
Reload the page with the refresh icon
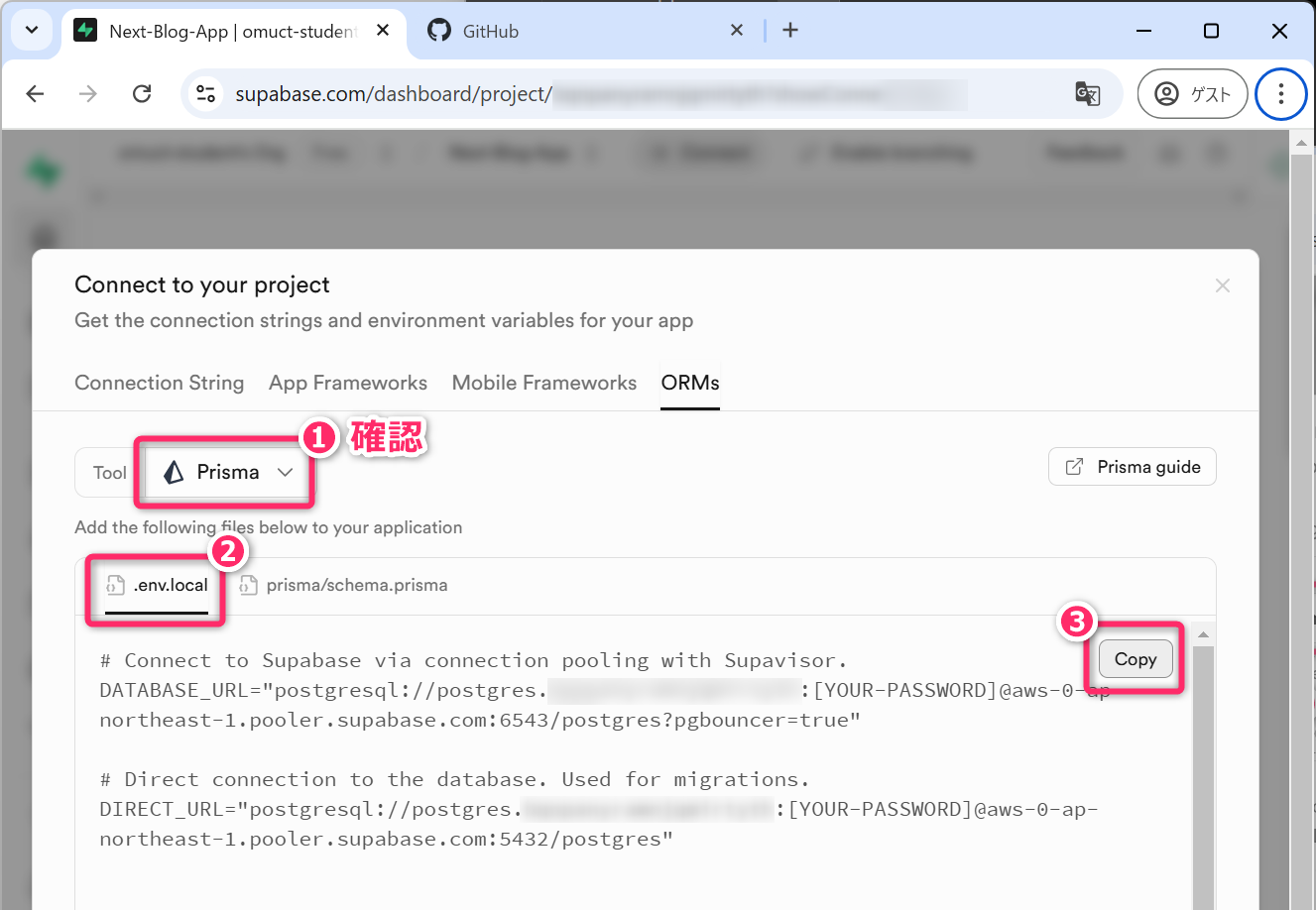(142, 94)
